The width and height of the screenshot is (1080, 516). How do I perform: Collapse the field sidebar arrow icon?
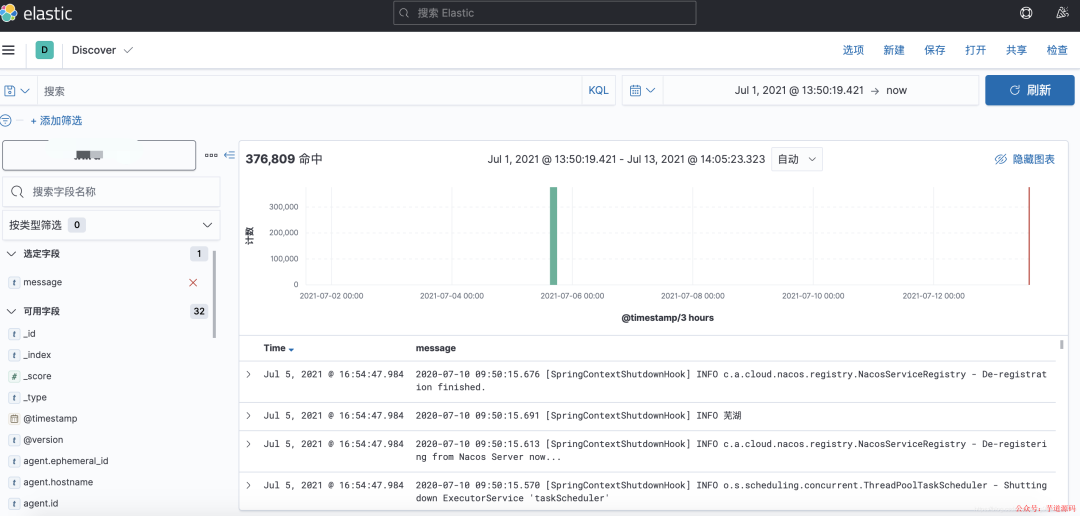[x=231, y=155]
